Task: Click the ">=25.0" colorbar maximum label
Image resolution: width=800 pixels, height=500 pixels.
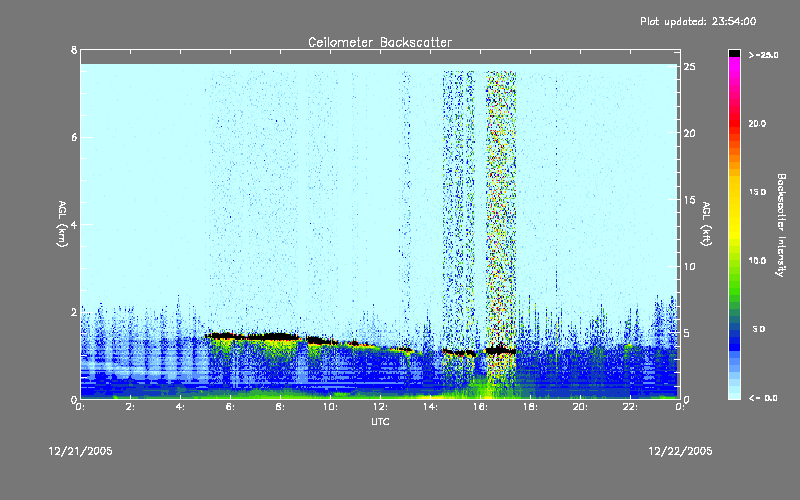Action: click(x=763, y=55)
